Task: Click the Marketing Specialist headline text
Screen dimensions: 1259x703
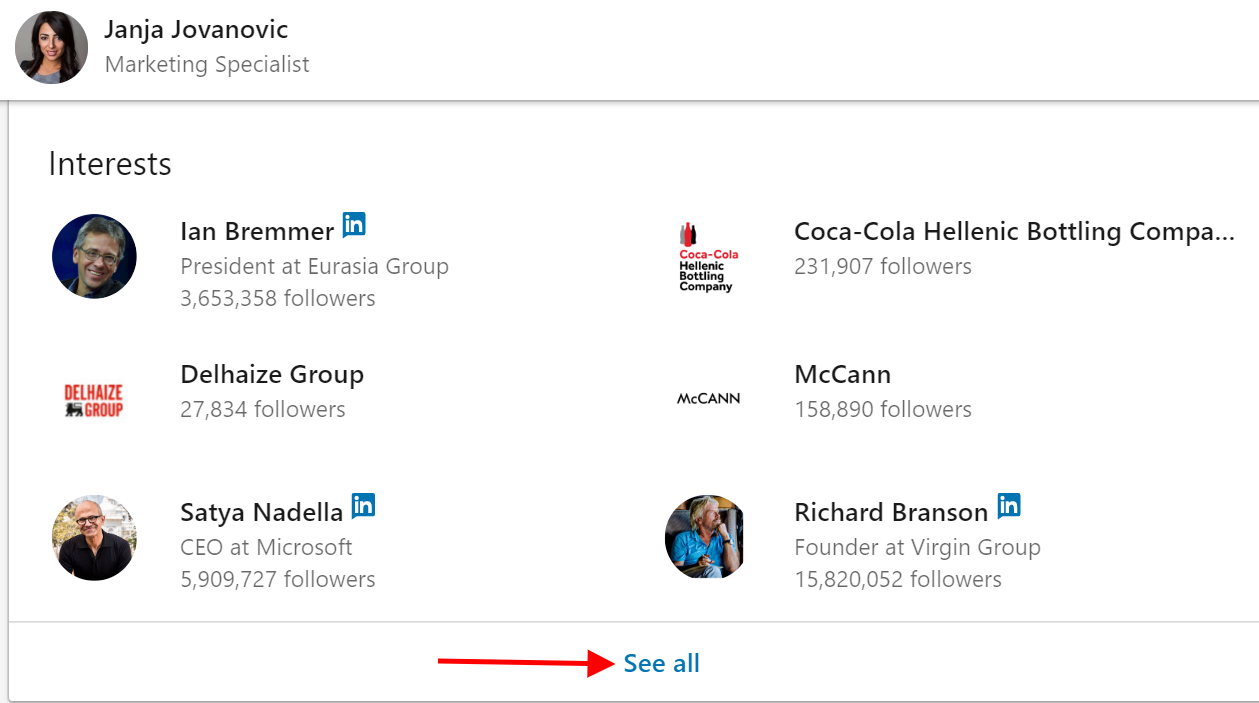Action: pyautogui.click(x=207, y=64)
